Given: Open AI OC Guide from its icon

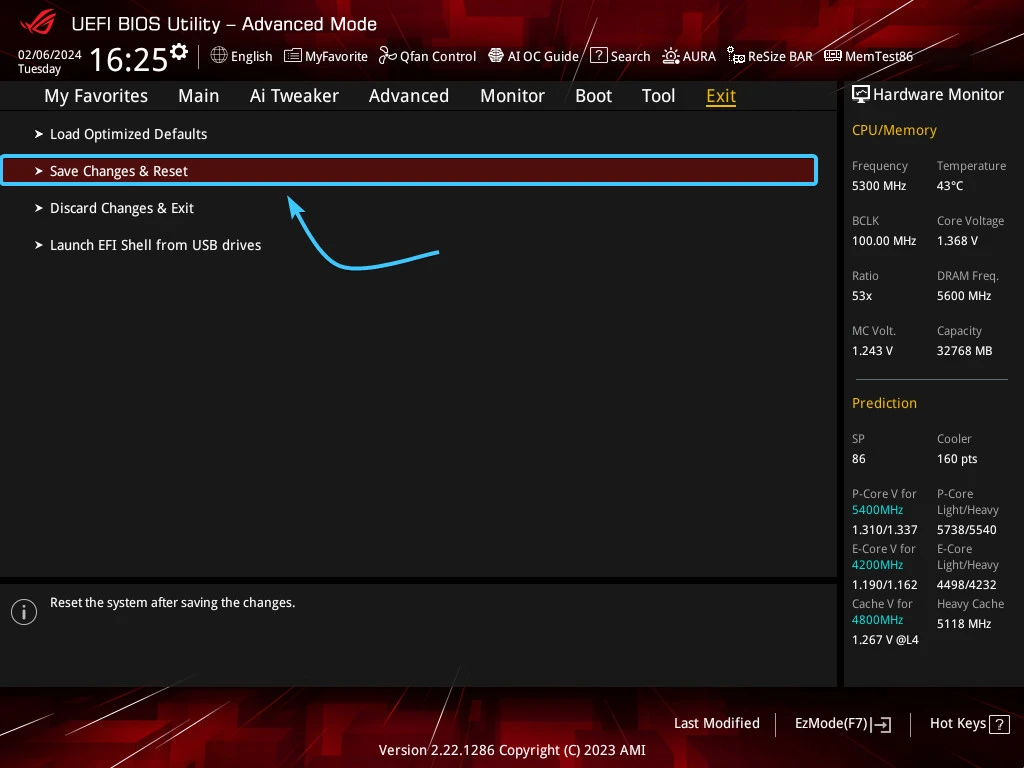Looking at the screenshot, I should (x=496, y=56).
